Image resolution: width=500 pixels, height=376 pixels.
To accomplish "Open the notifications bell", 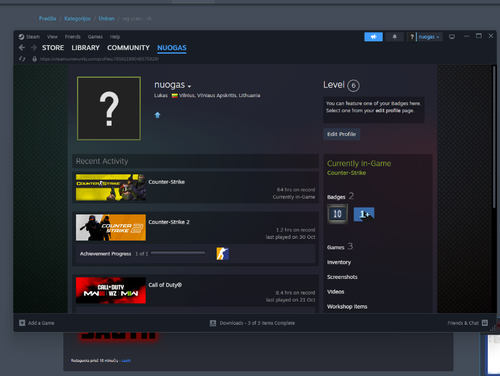I will 395,37.
